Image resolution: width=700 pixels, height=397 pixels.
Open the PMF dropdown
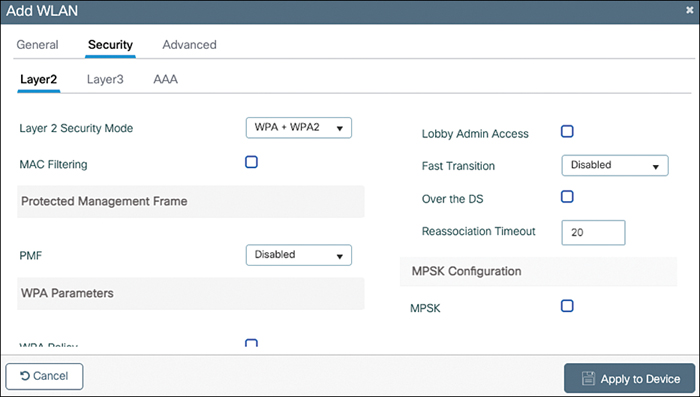(299, 255)
